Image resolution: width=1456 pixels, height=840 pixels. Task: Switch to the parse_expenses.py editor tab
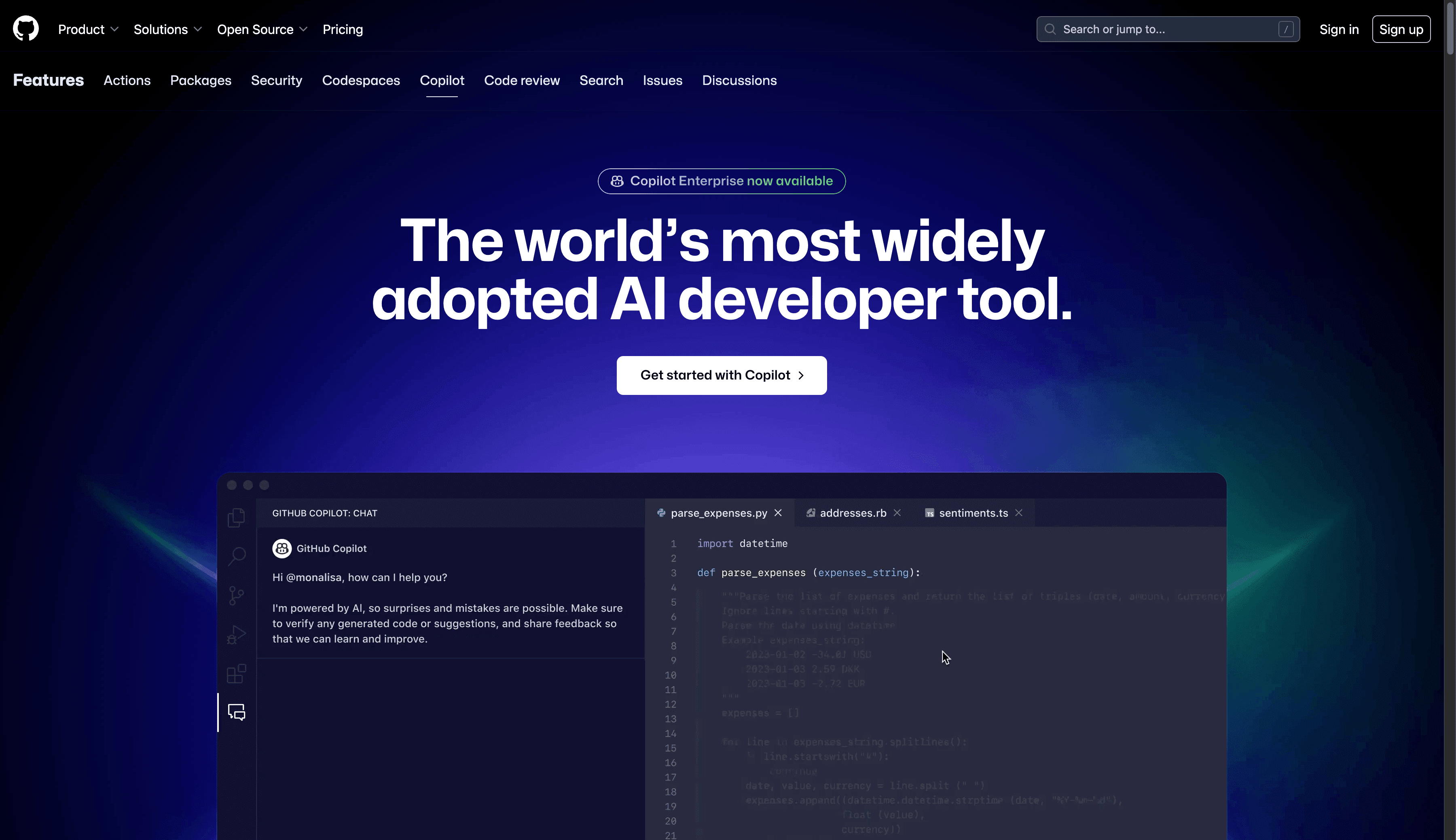coord(719,513)
